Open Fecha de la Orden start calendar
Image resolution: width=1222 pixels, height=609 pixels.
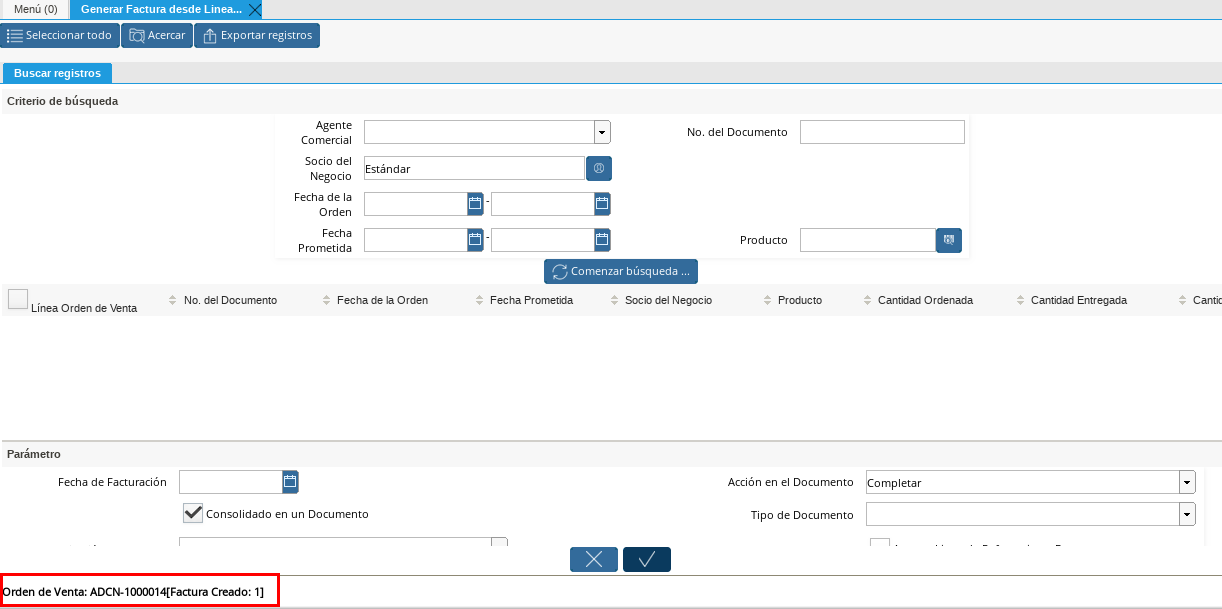[475, 204]
